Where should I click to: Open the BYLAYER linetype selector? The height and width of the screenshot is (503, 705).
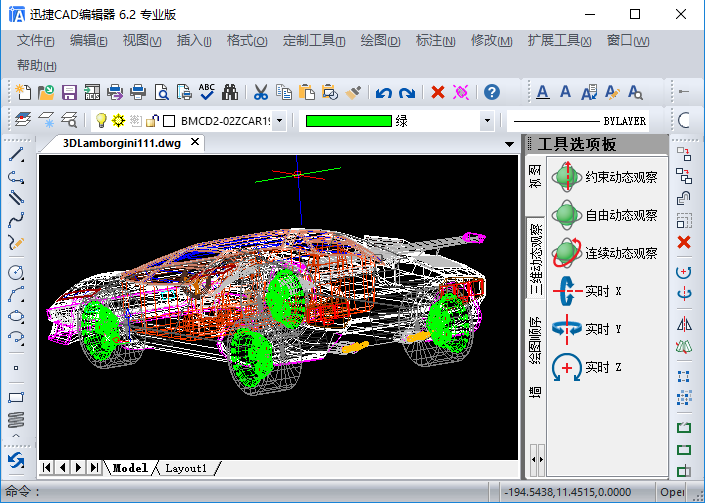tap(578, 121)
